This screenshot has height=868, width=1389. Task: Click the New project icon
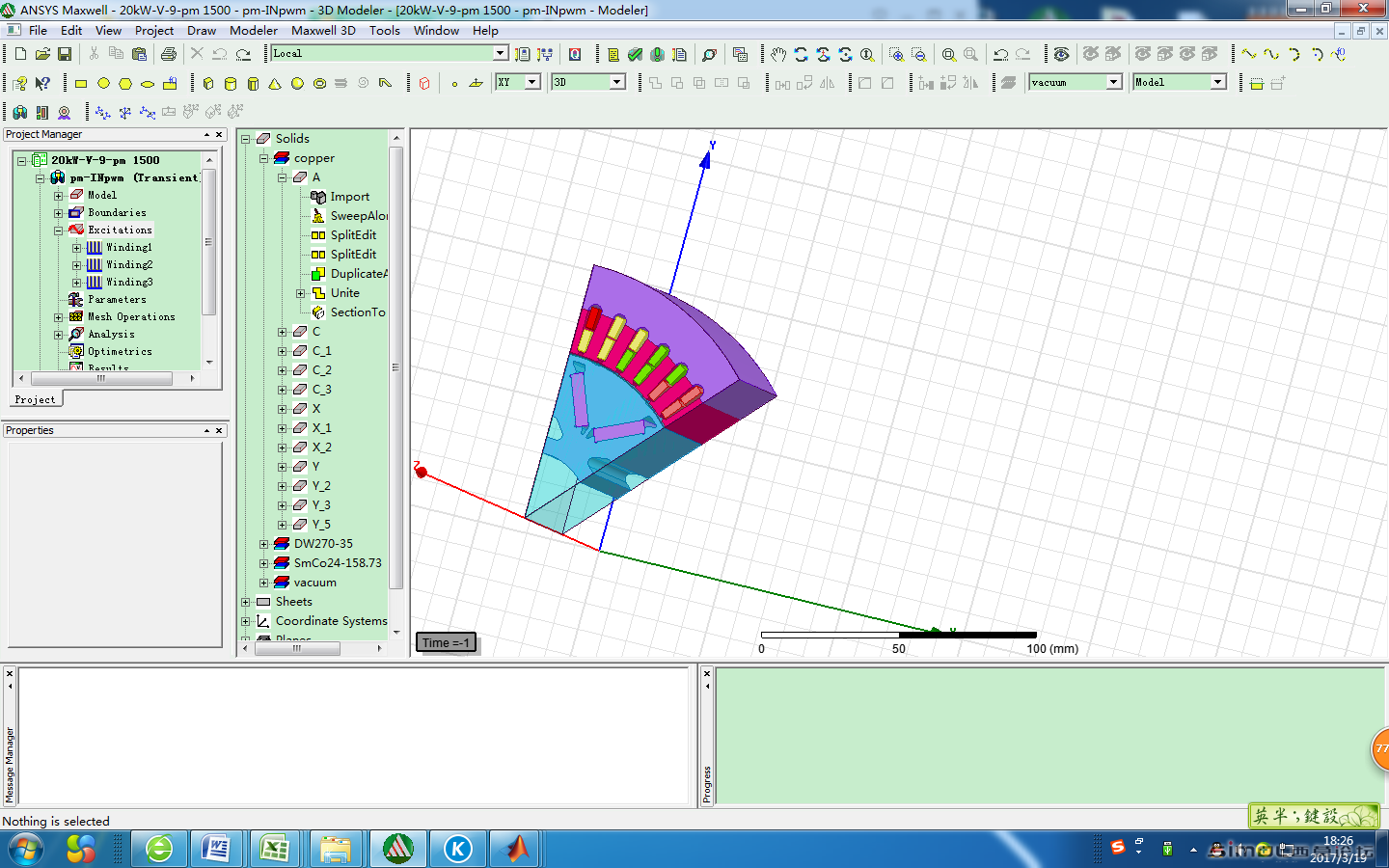(20, 54)
